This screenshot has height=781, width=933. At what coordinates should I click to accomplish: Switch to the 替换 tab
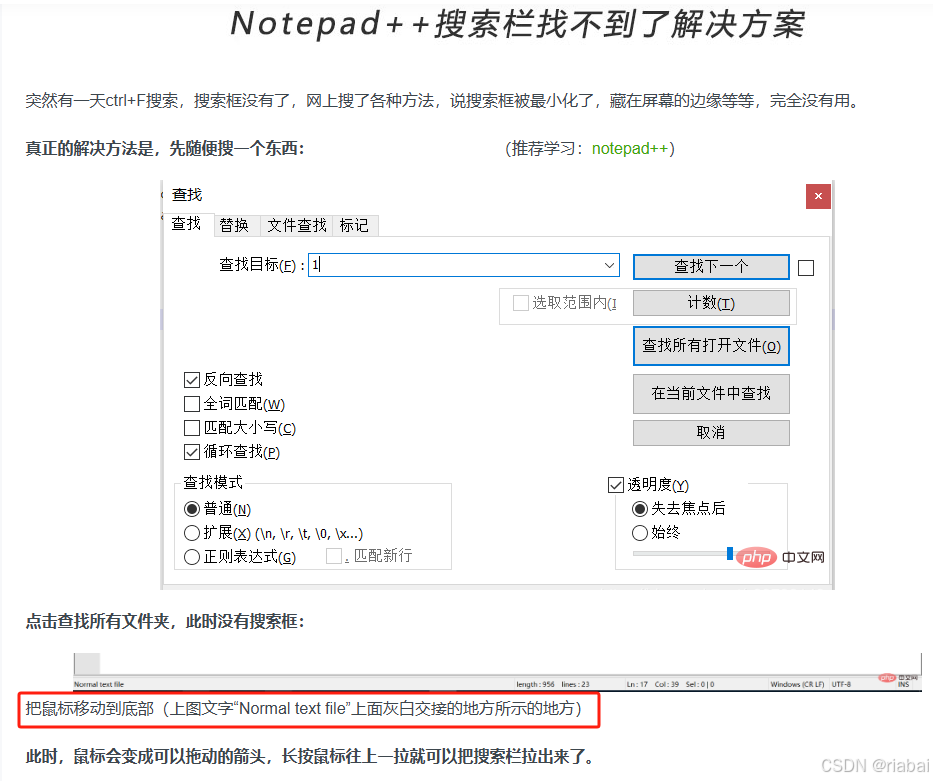click(x=236, y=225)
